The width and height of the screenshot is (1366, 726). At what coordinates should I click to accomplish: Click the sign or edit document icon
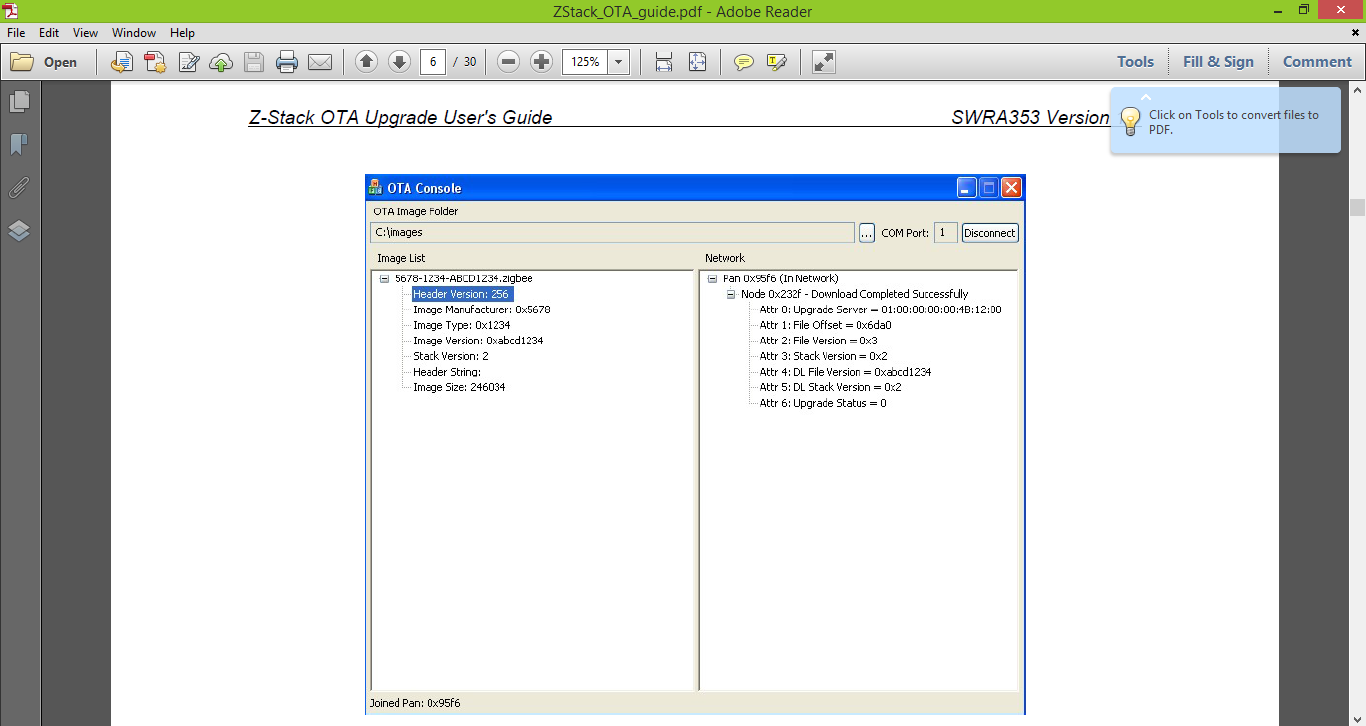[x=188, y=62]
